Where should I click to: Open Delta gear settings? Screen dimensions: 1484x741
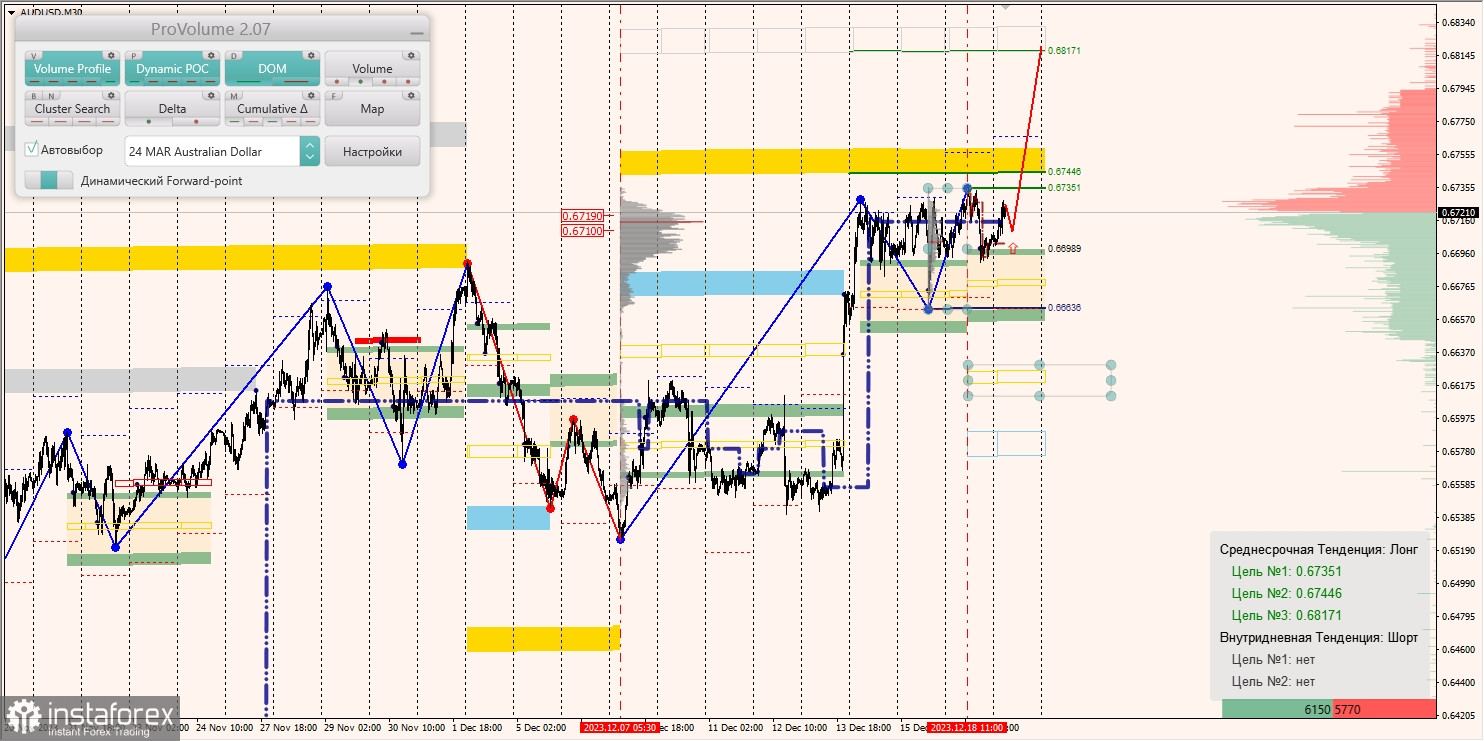tap(211, 95)
